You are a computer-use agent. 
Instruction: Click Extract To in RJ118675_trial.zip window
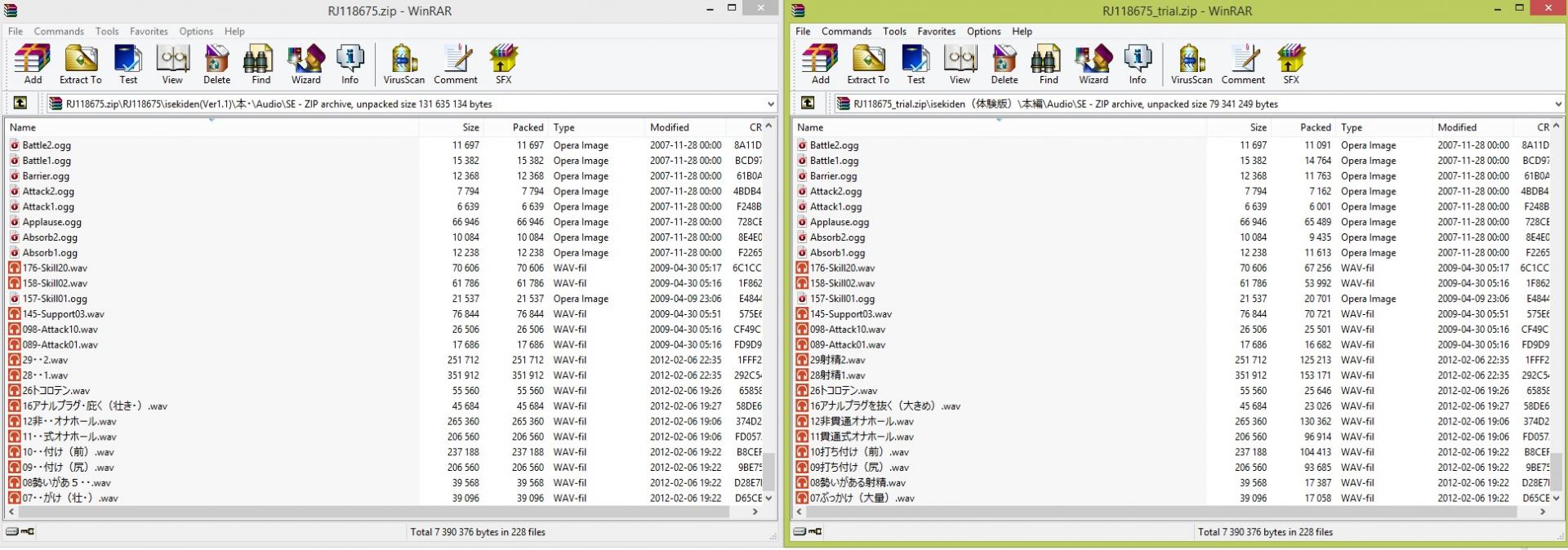tap(867, 64)
